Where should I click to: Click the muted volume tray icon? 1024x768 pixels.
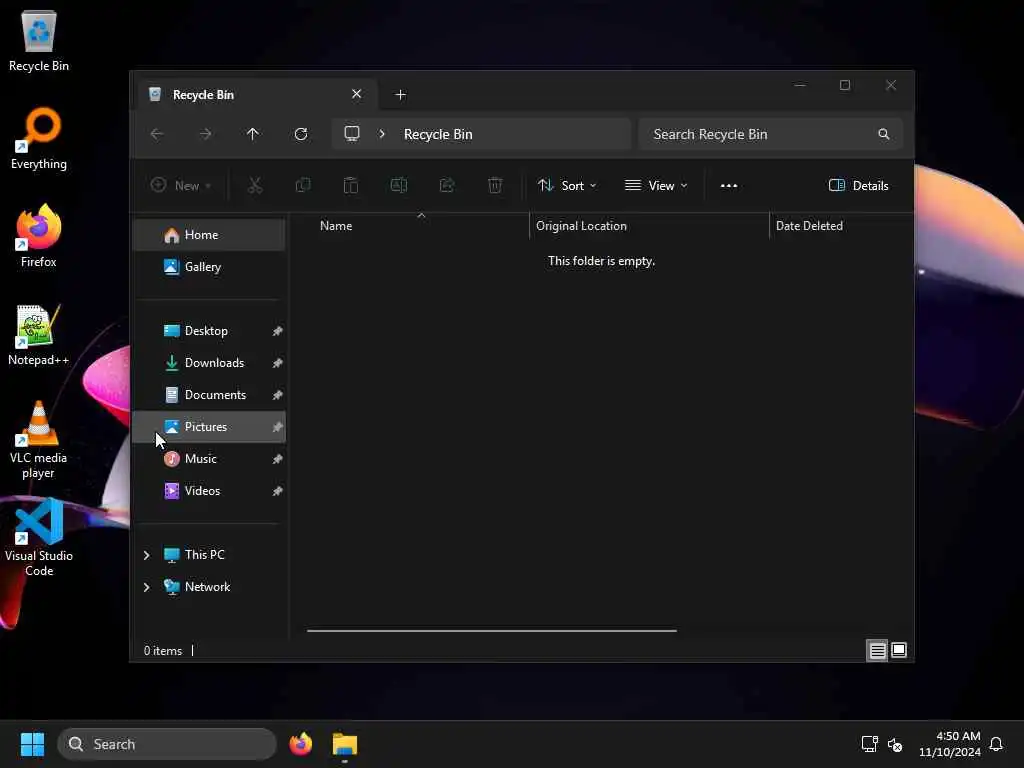tap(895, 744)
